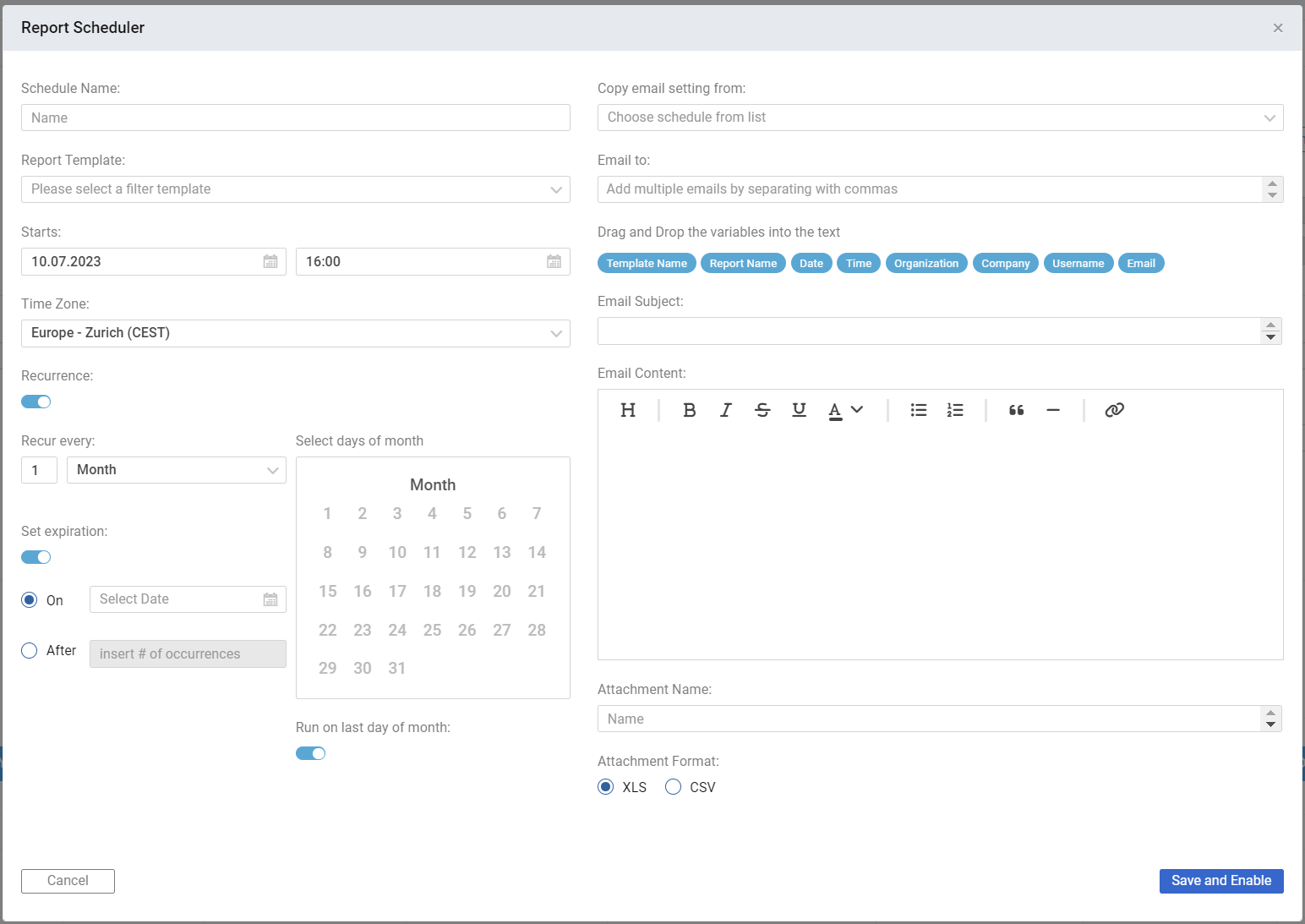Insert a horizontal rule

pyautogui.click(x=1053, y=410)
